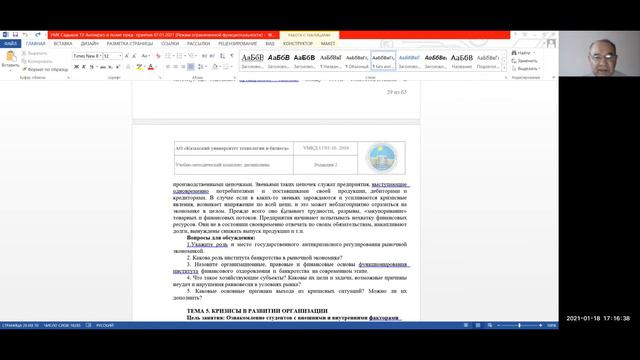This screenshot has height=360, width=640.
Task: Redo the last action
Action: coord(38,35)
